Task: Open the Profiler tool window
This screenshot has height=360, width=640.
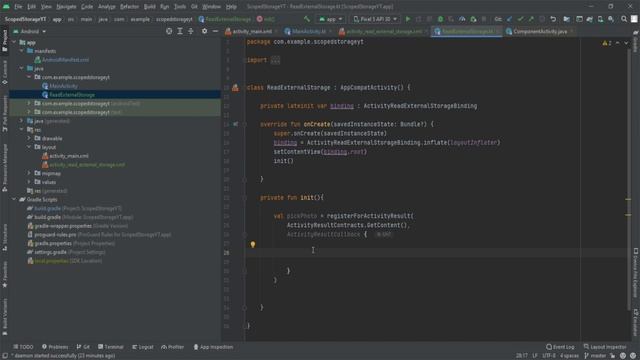Action: (x=173, y=347)
